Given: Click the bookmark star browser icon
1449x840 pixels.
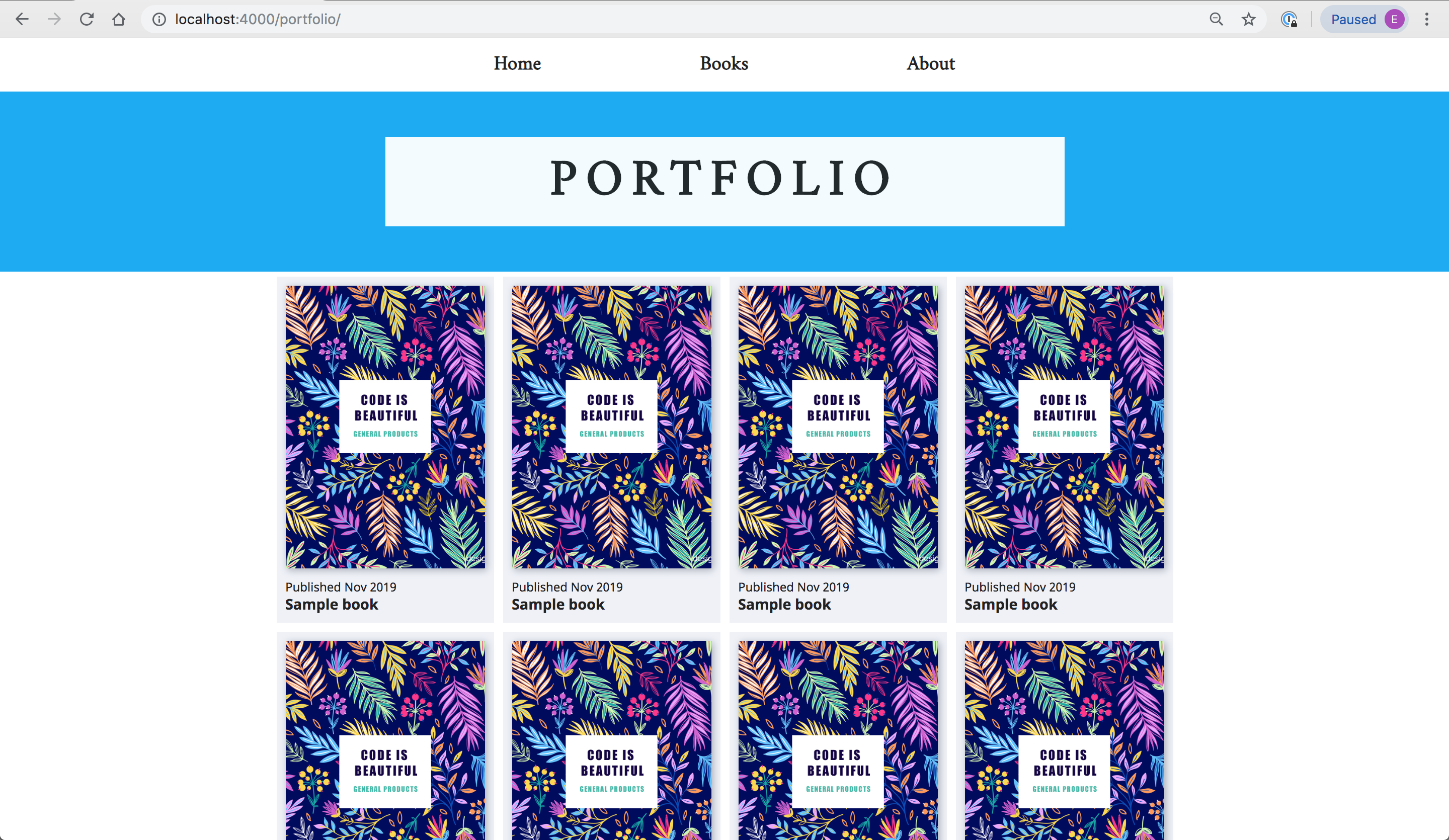Looking at the screenshot, I should click(1248, 19).
